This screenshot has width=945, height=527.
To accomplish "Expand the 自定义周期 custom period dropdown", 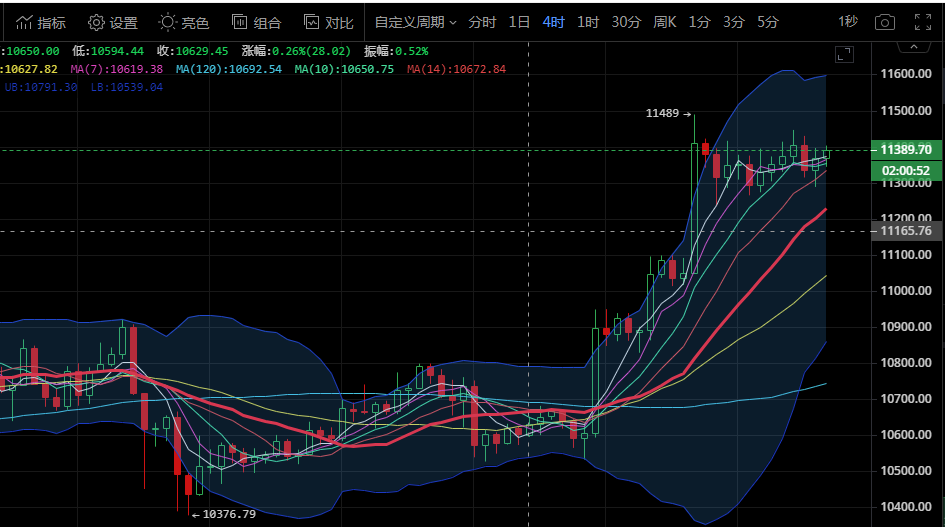I will pos(415,22).
